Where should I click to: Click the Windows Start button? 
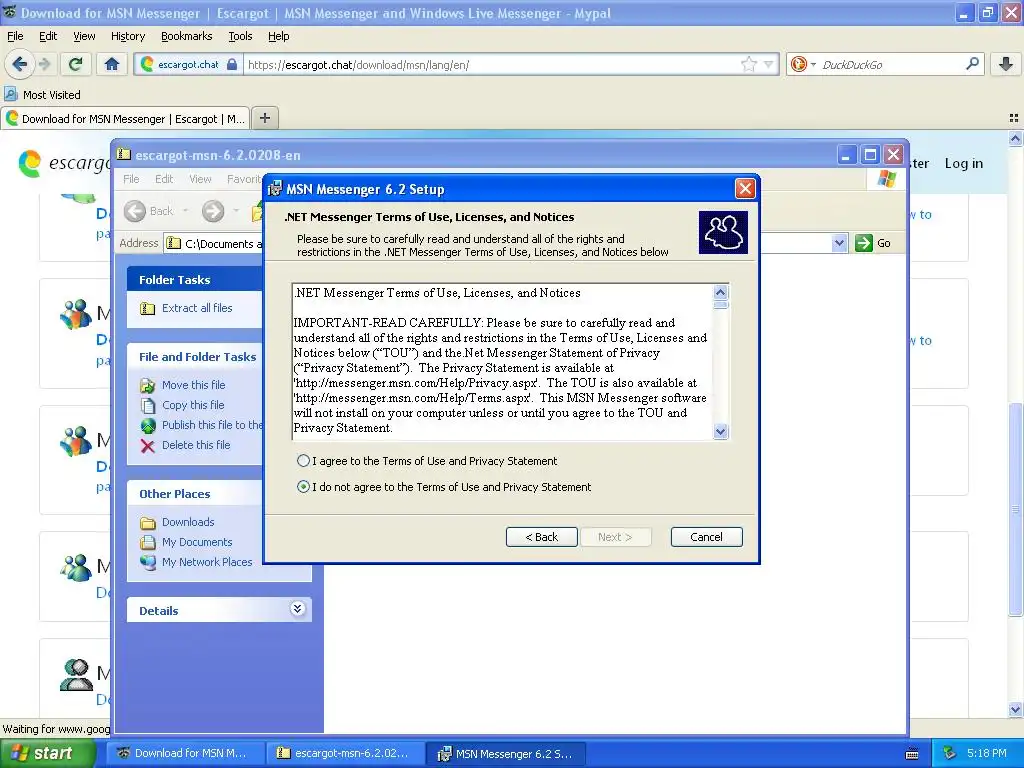click(x=48, y=754)
